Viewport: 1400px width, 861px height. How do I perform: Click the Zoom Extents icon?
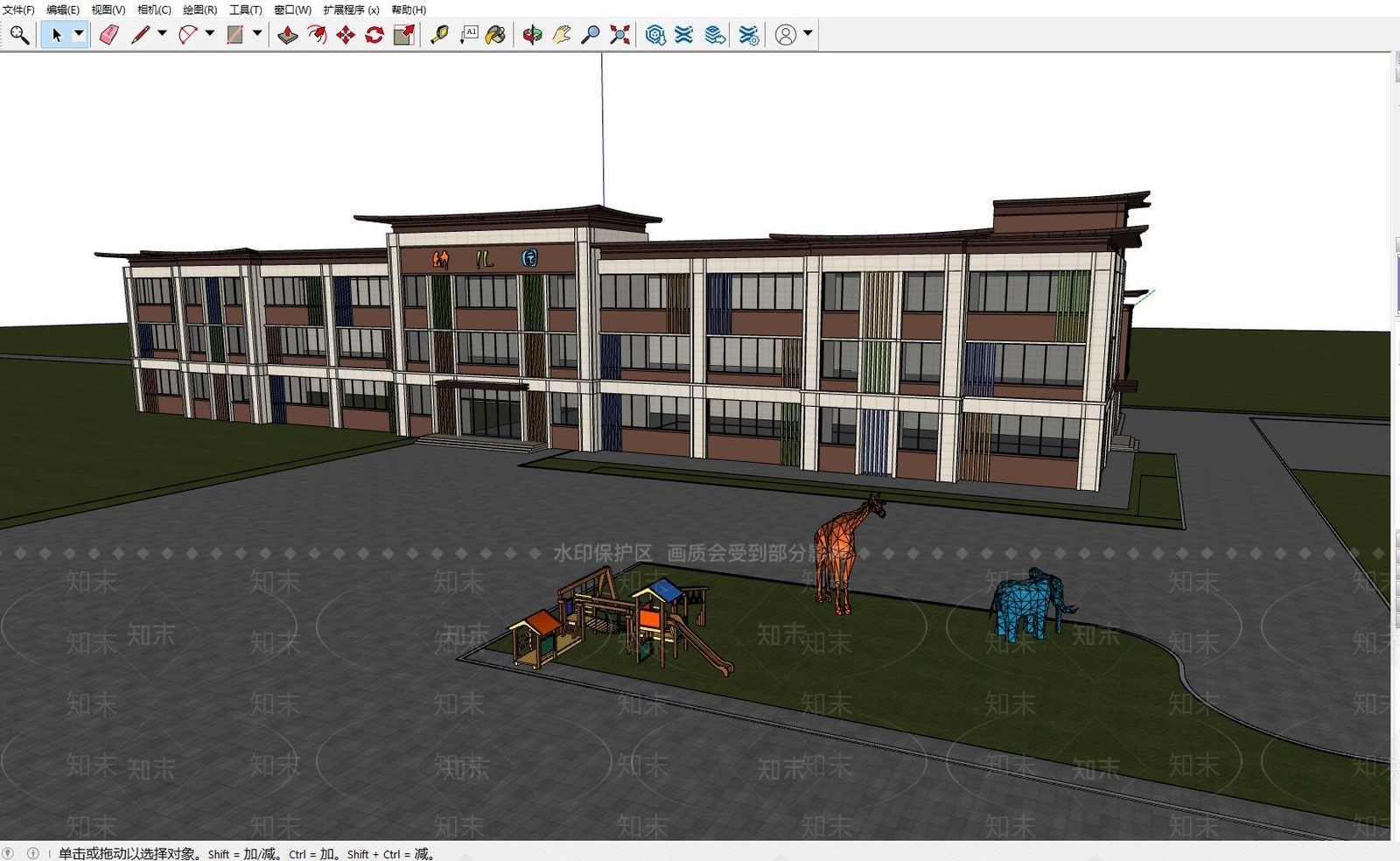(x=619, y=35)
